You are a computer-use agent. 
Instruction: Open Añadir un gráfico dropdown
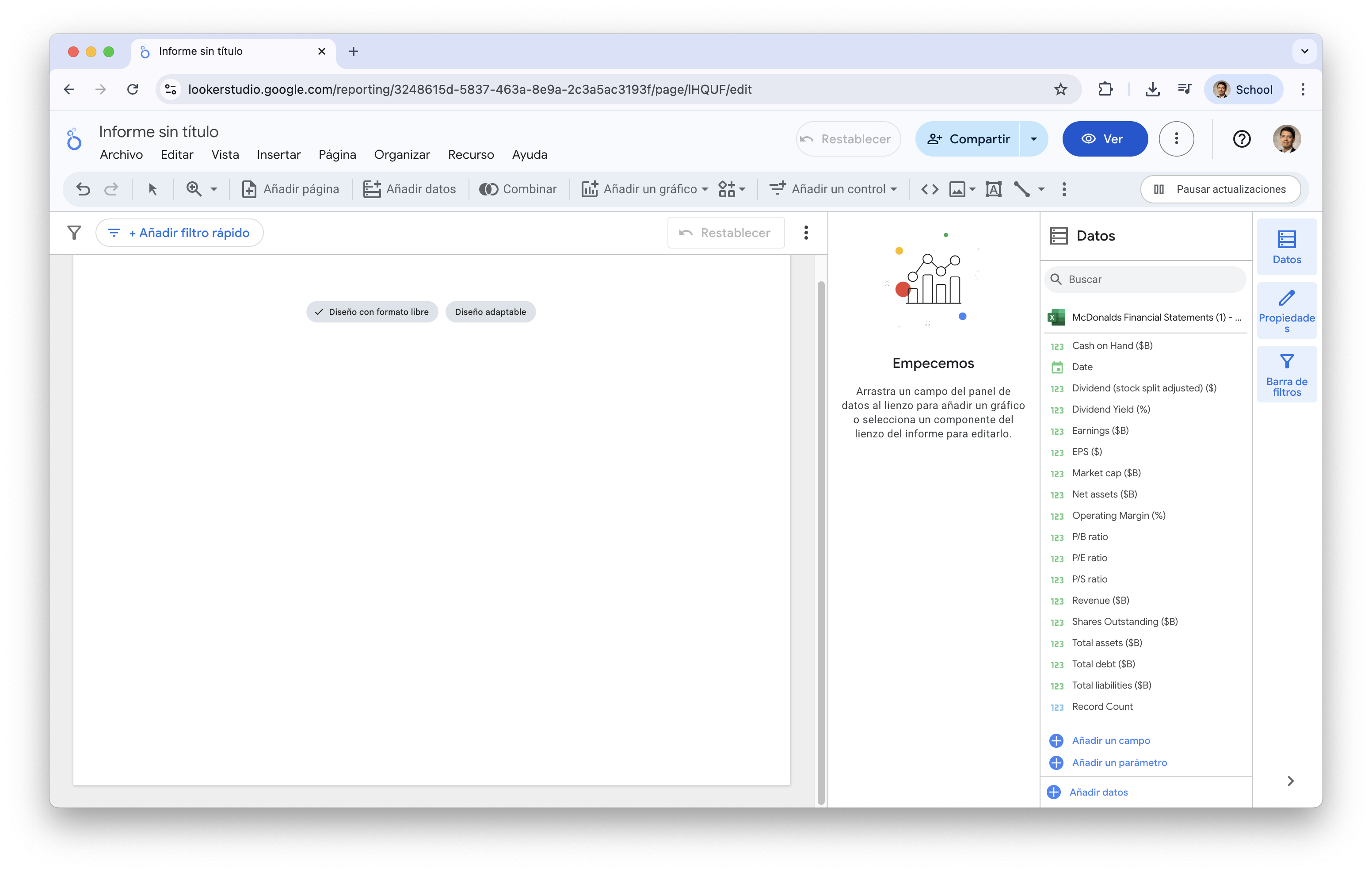[644, 189]
